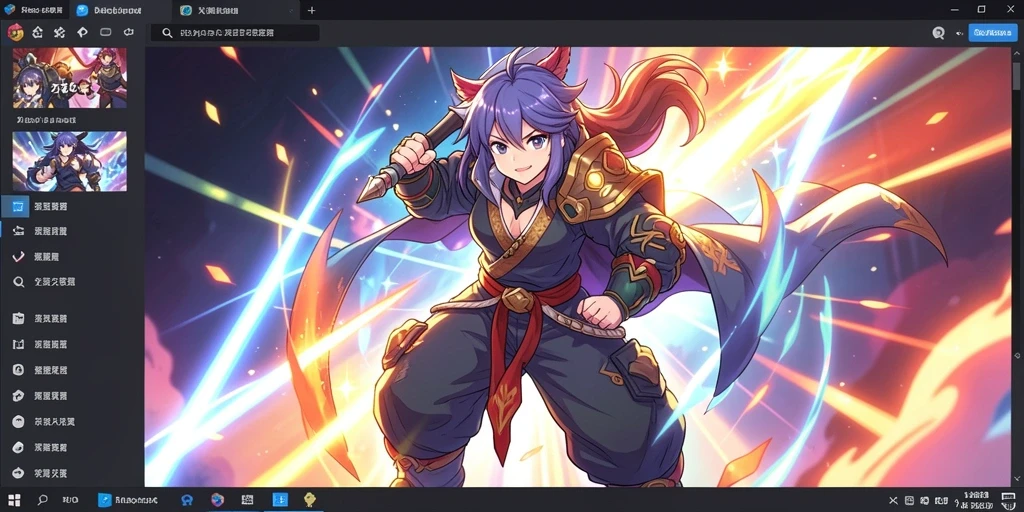Screen dimensions: 1024x512
Task: Click the open book icon in sidebar
Action: pos(18,344)
